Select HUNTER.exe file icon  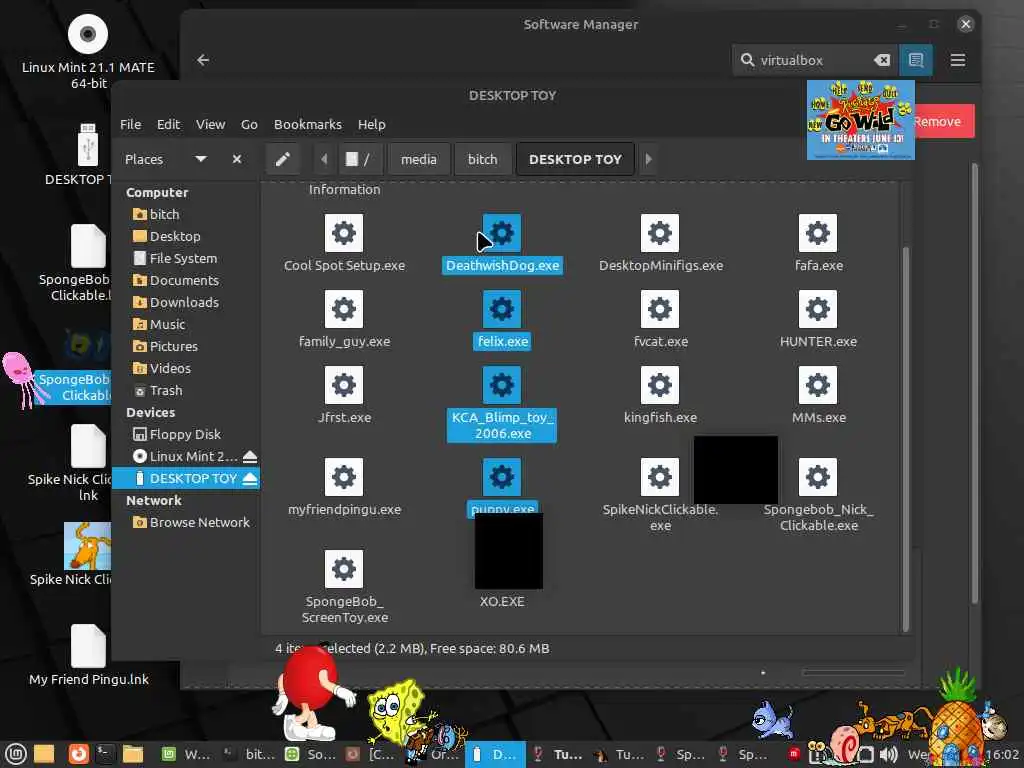point(818,309)
